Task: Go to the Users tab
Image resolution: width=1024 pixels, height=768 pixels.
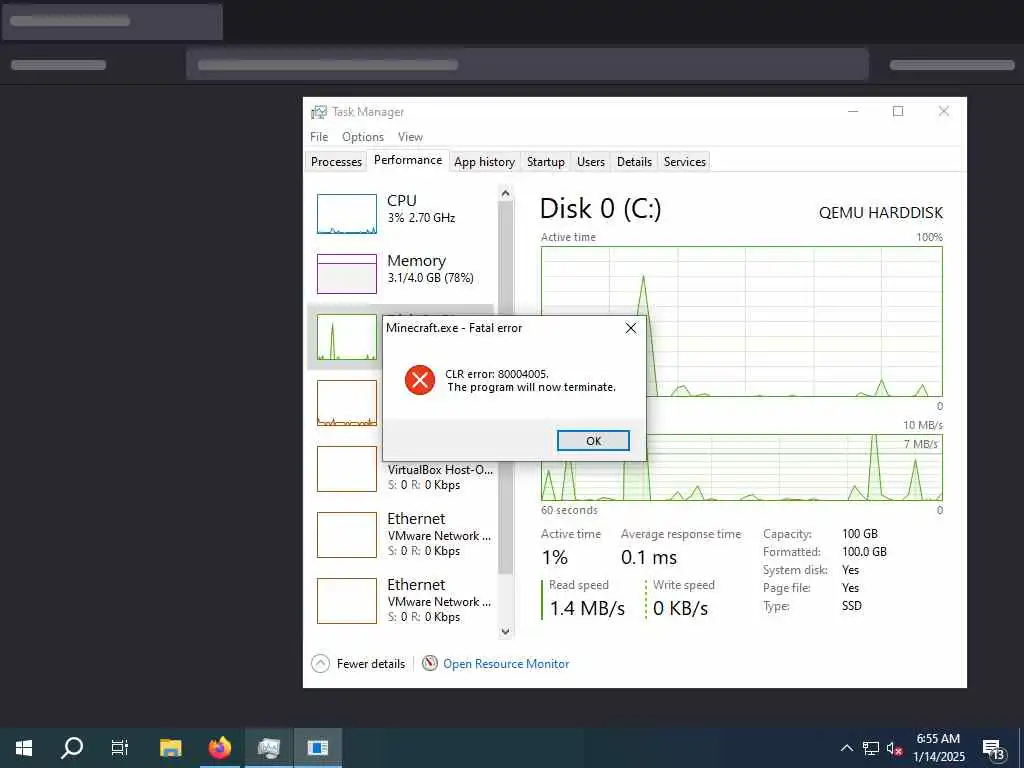Action: pos(591,161)
